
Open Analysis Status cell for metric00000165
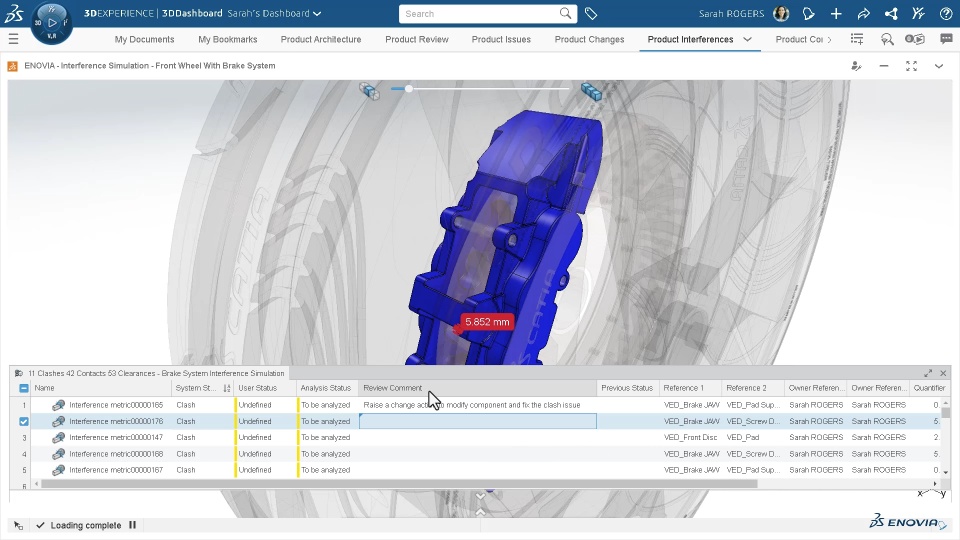pos(326,405)
